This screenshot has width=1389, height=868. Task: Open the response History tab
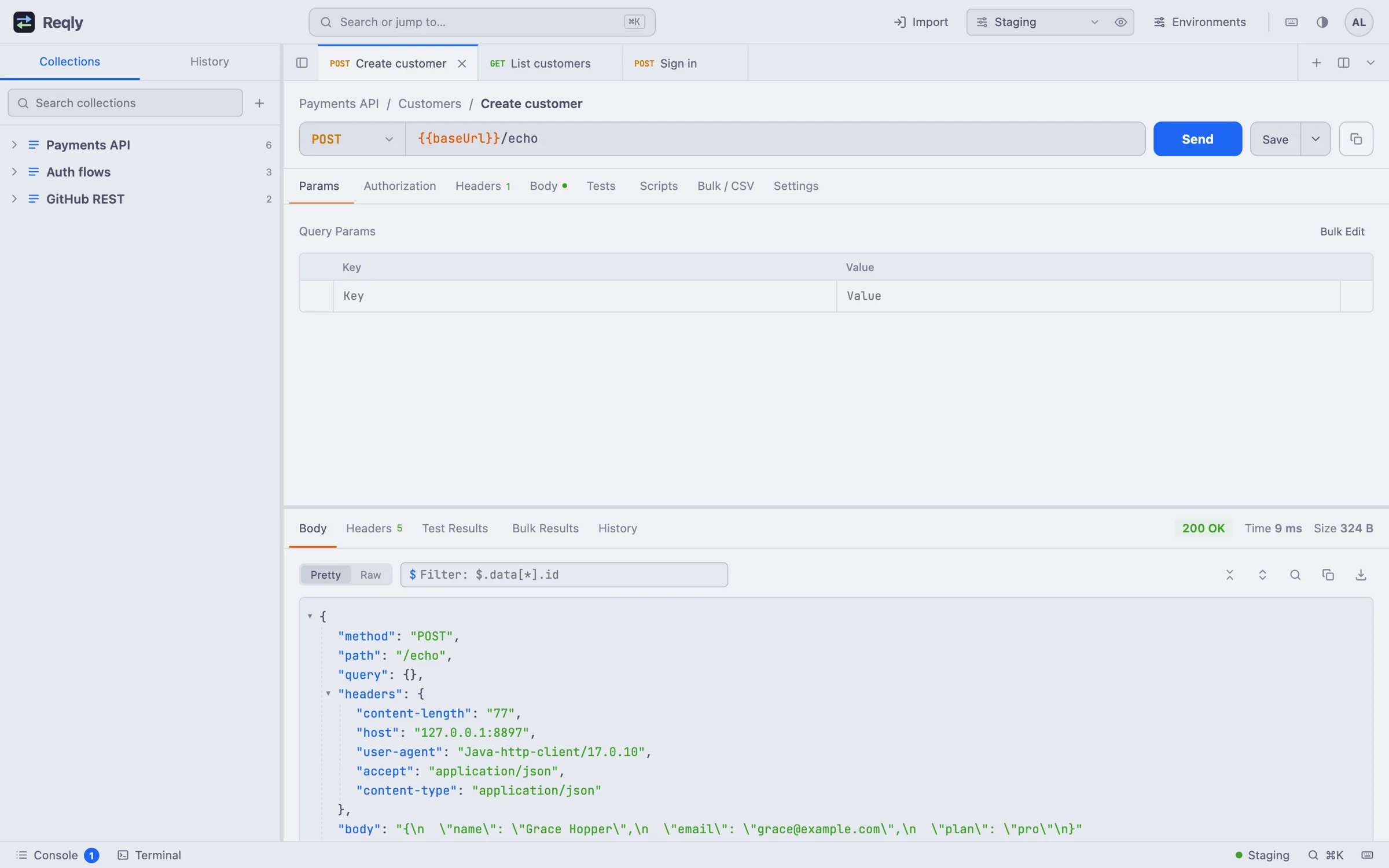(x=618, y=528)
